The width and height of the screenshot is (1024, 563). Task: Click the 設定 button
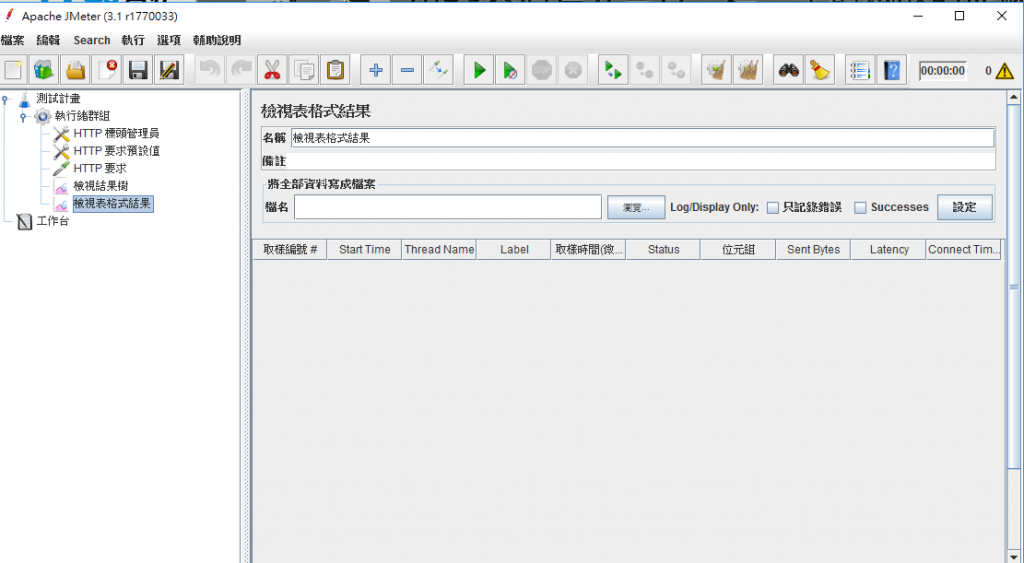[965, 207]
